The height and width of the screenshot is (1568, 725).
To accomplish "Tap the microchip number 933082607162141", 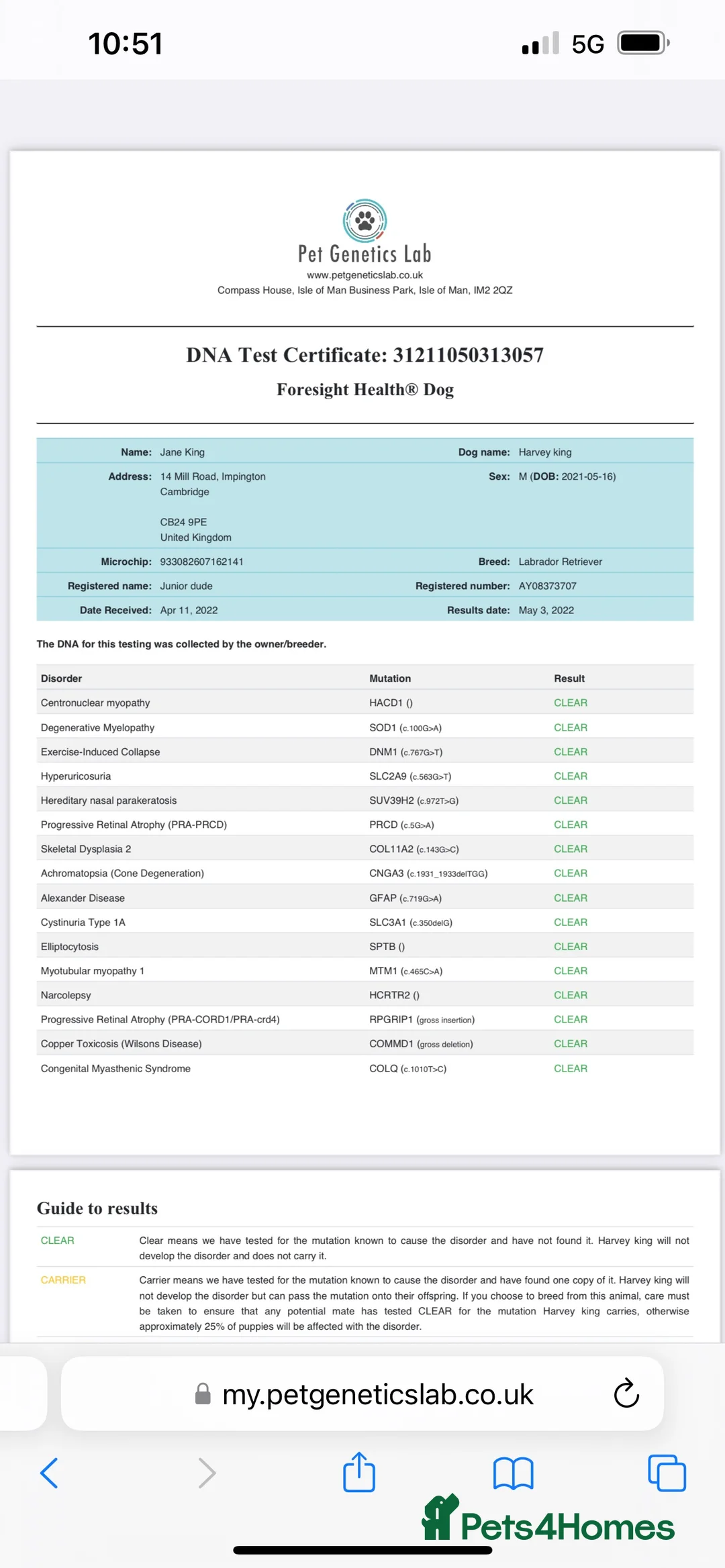I will point(201,562).
